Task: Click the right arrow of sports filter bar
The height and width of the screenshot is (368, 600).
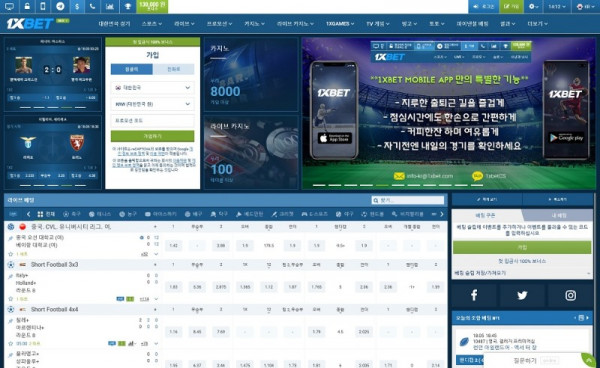Action: coord(442,214)
